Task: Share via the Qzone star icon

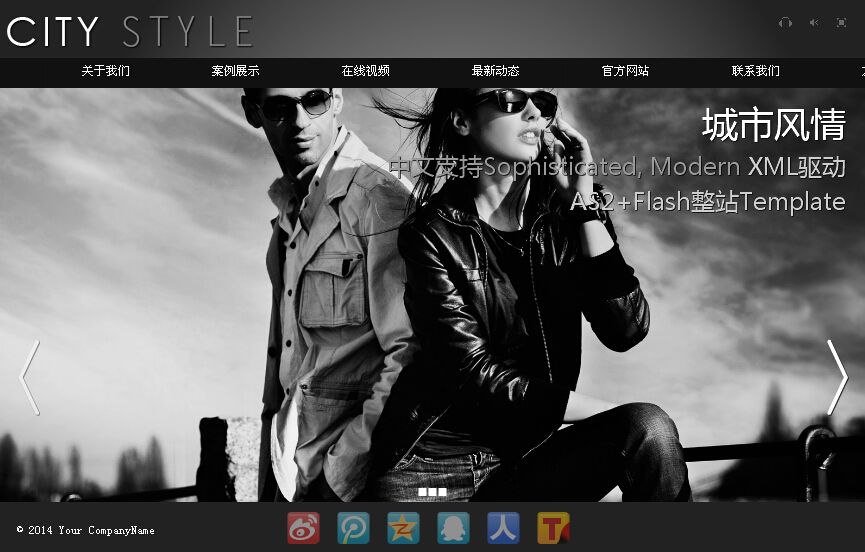Action: [403, 527]
